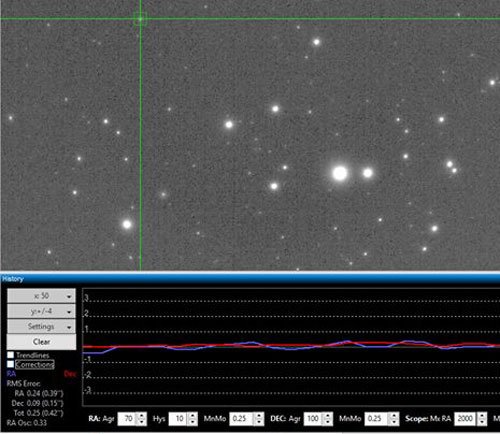Image resolution: width=500 pixels, height=434 pixels.
Task: Increase RA MnMo with the up arrow
Action: pos(259,416)
